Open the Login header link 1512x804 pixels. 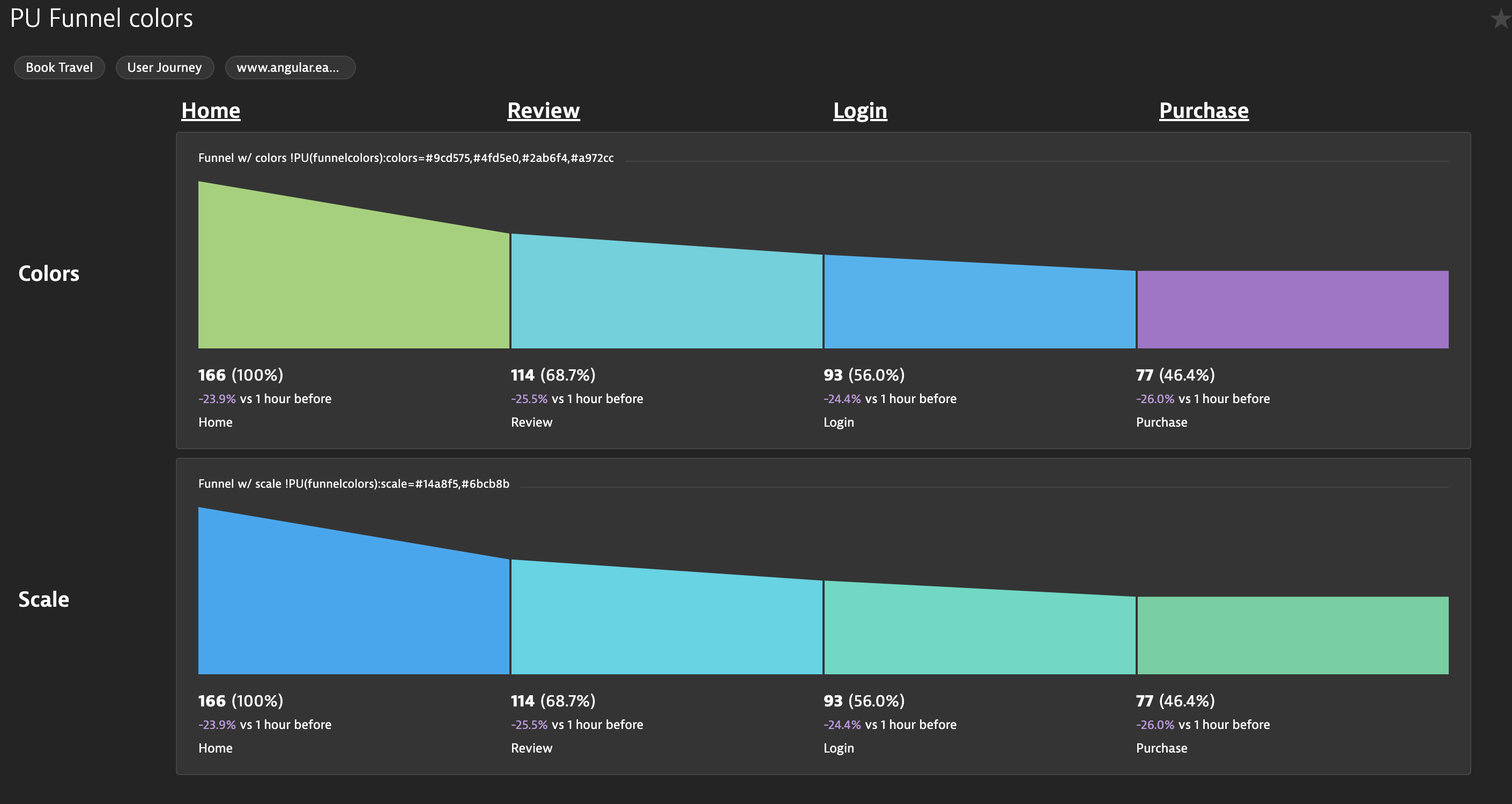[860, 110]
